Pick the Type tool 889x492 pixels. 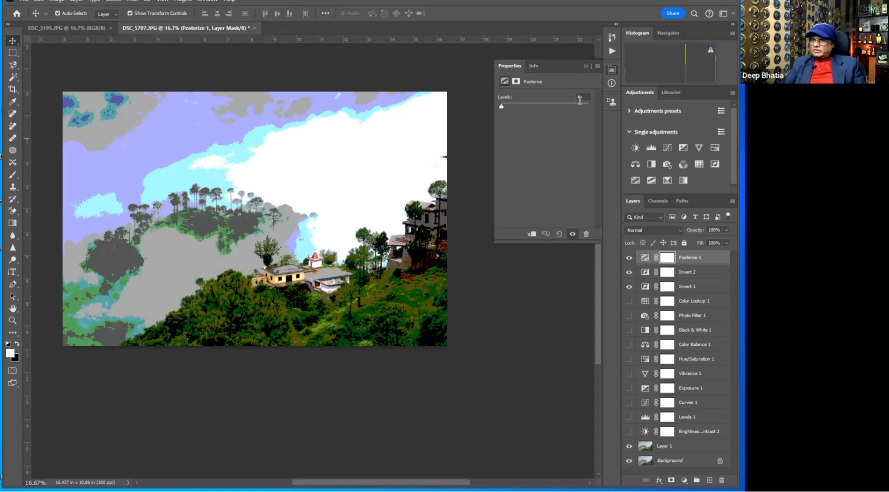tap(12, 272)
